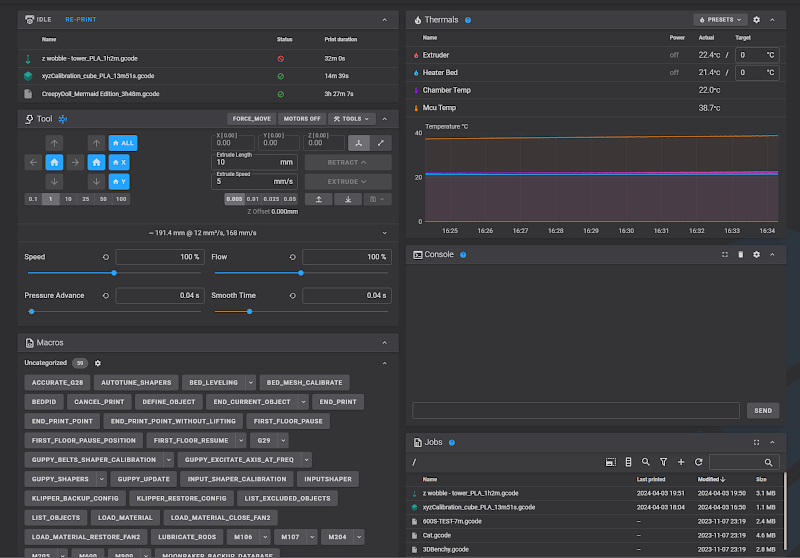Screen dimensions: 800x558
Task: Click the MOTORS OFF button
Action: [302, 119]
